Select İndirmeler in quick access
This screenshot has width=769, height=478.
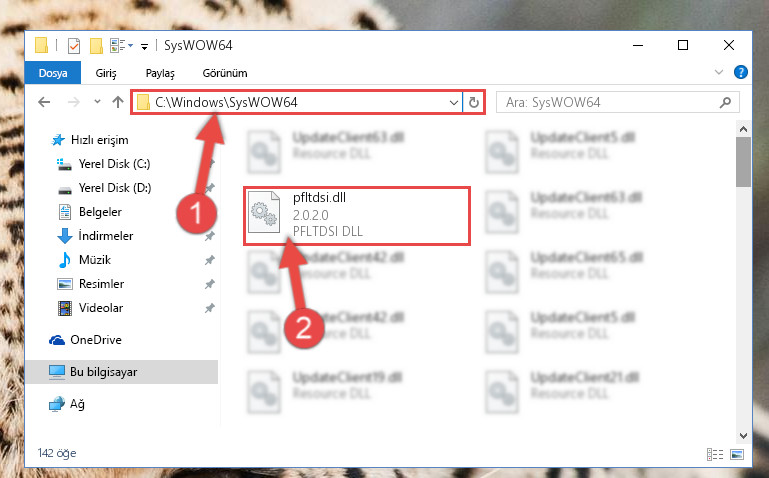point(105,236)
